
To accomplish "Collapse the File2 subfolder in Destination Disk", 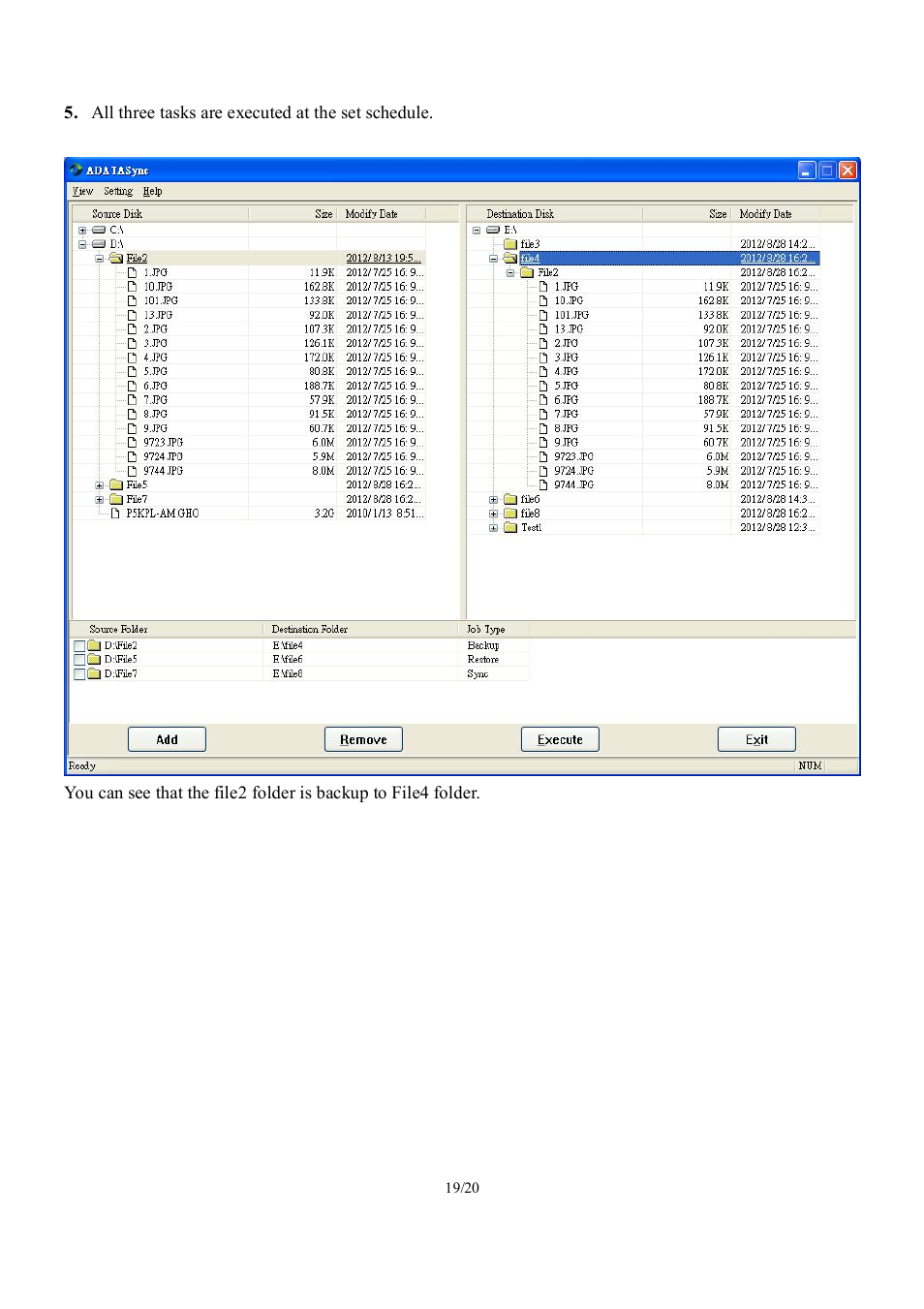I will point(510,273).
